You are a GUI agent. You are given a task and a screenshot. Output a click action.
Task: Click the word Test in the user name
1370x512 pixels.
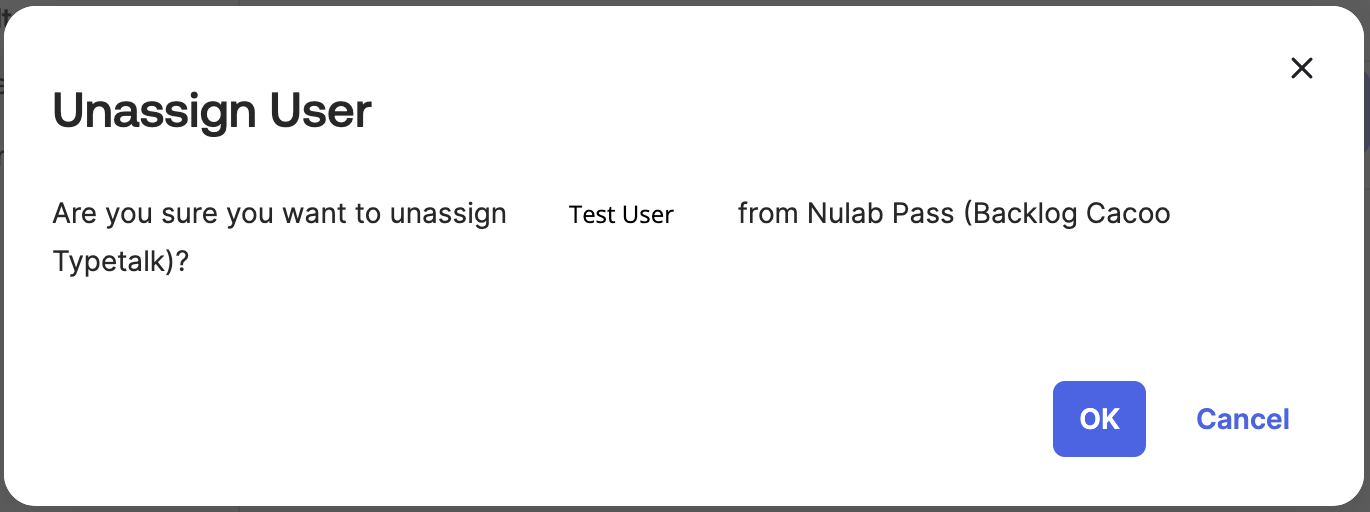(x=590, y=215)
